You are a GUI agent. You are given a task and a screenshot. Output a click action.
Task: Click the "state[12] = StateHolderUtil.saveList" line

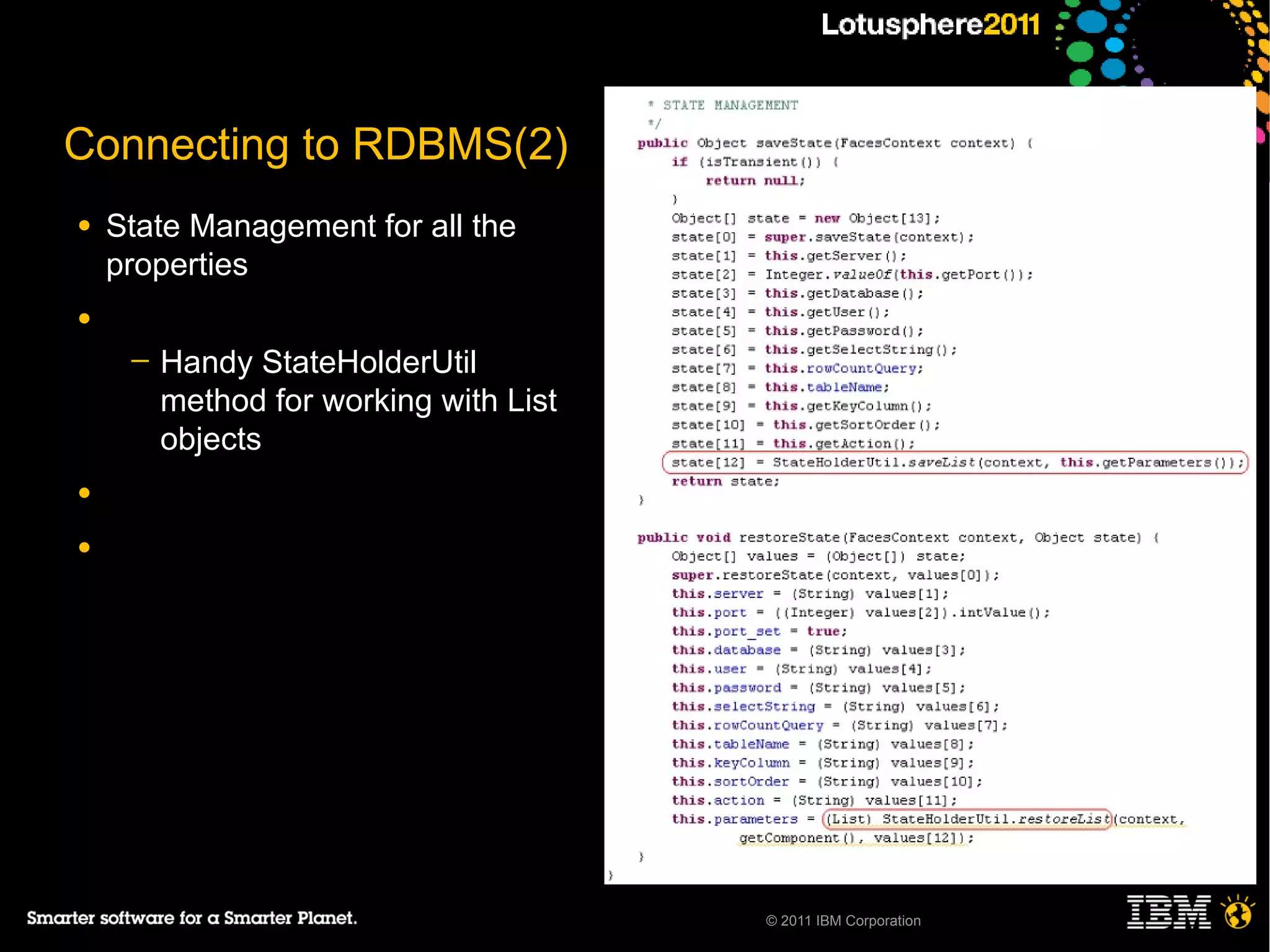[958, 462]
